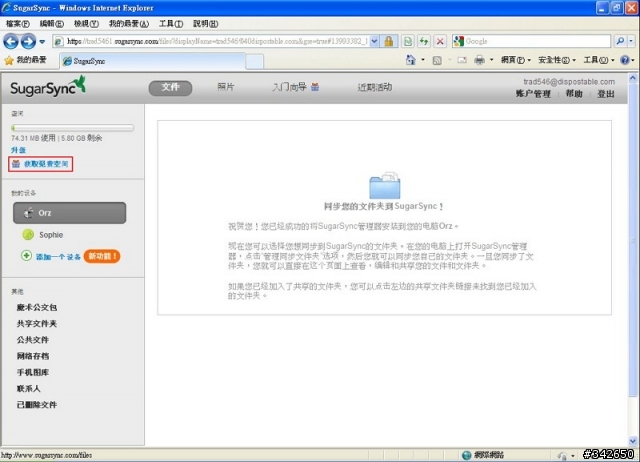Click the red Stop loading icon

pos(440,41)
